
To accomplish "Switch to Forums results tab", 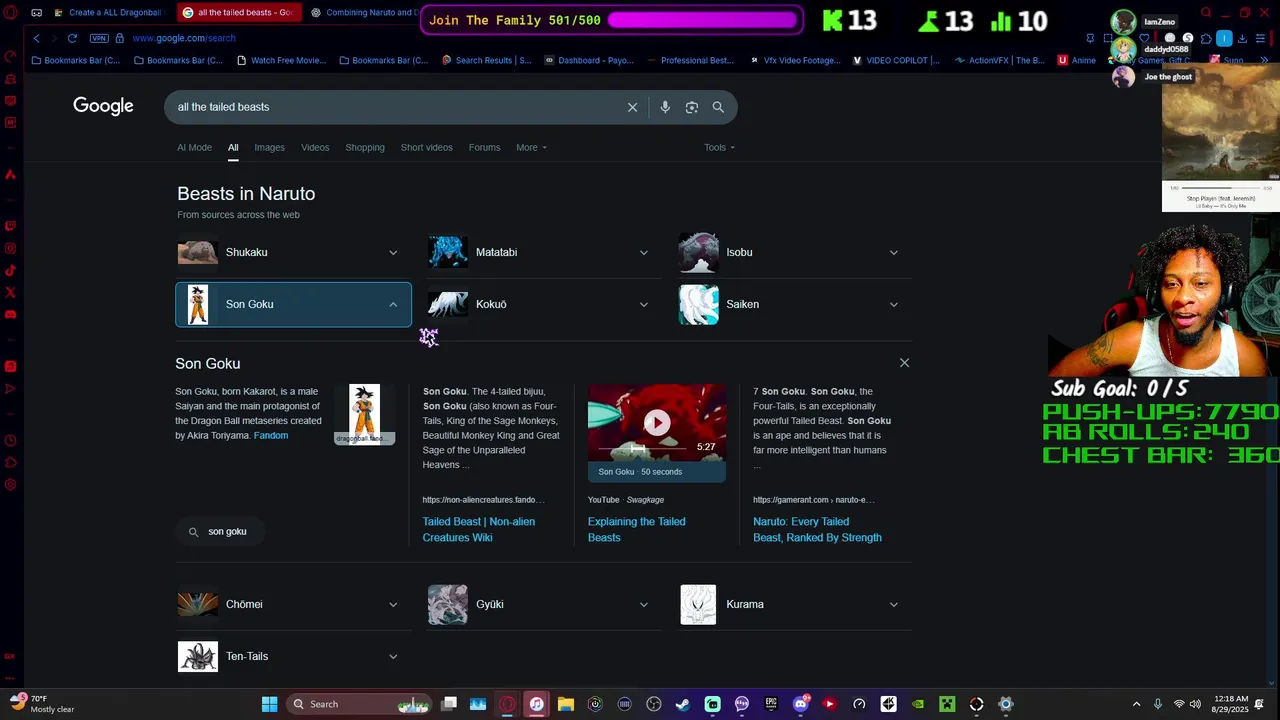I will point(484,147).
